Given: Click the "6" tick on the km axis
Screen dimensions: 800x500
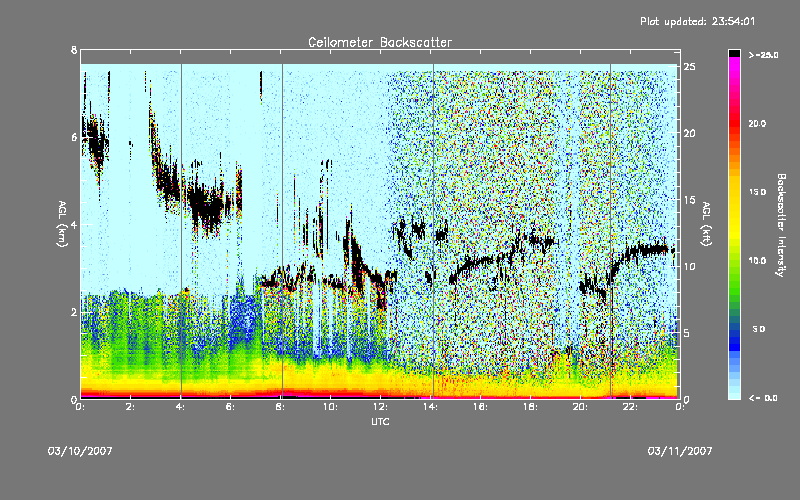Looking at the screenshot, I should [74, 137].
